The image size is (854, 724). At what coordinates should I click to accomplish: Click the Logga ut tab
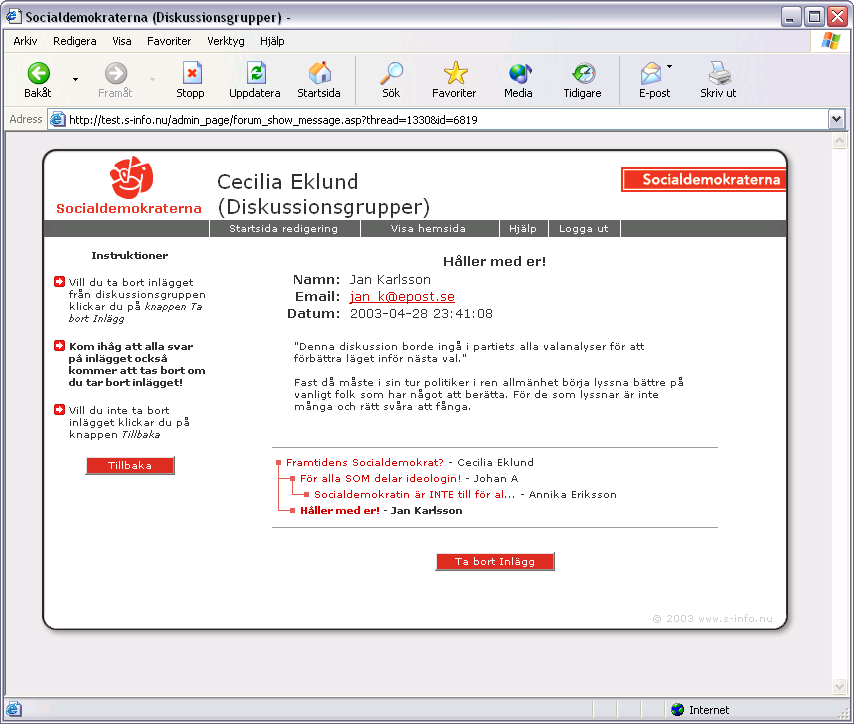click(584, 229)
